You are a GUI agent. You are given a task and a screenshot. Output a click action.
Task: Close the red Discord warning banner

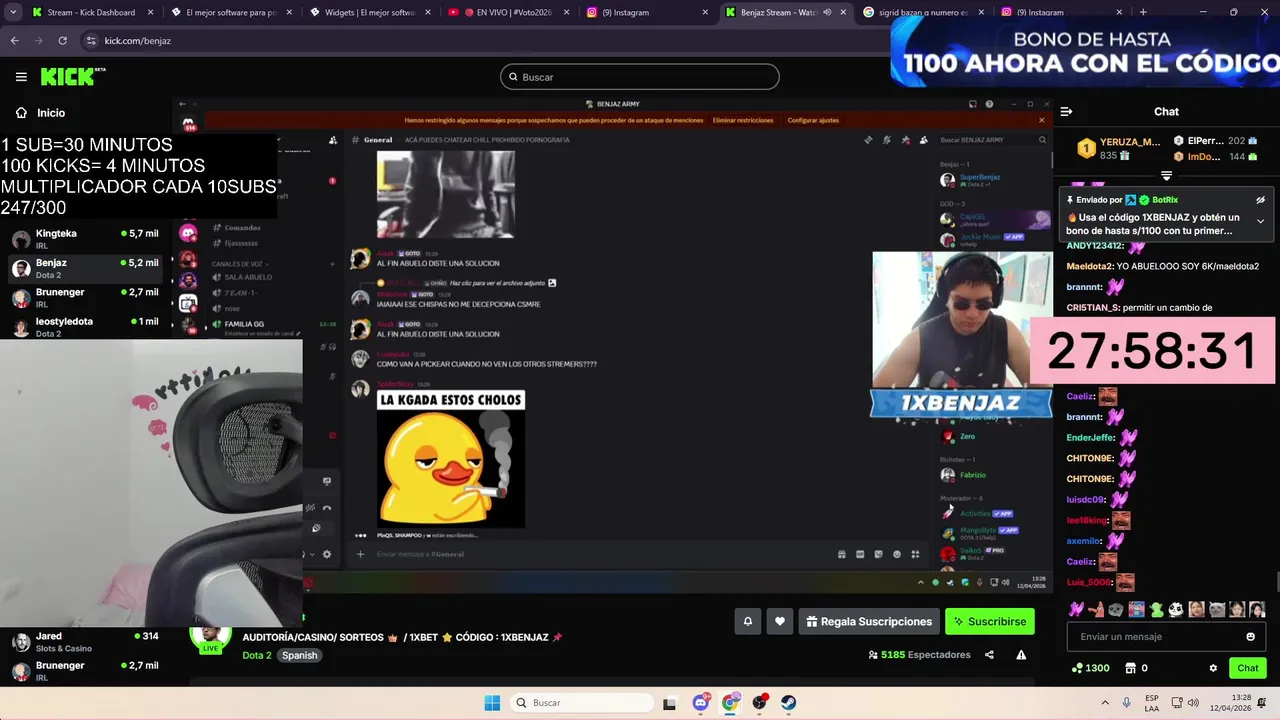1041,120
